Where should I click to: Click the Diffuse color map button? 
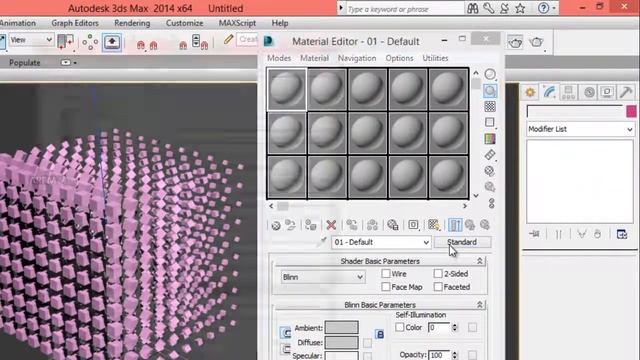[367, 343]
